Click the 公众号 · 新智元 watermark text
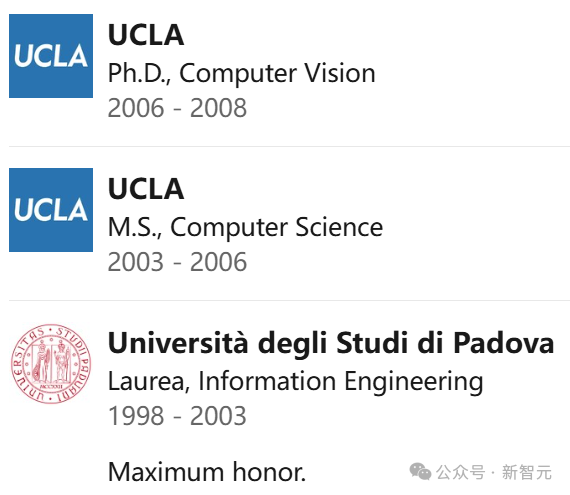The image size is (570, 495). click(x=494, y=472)
